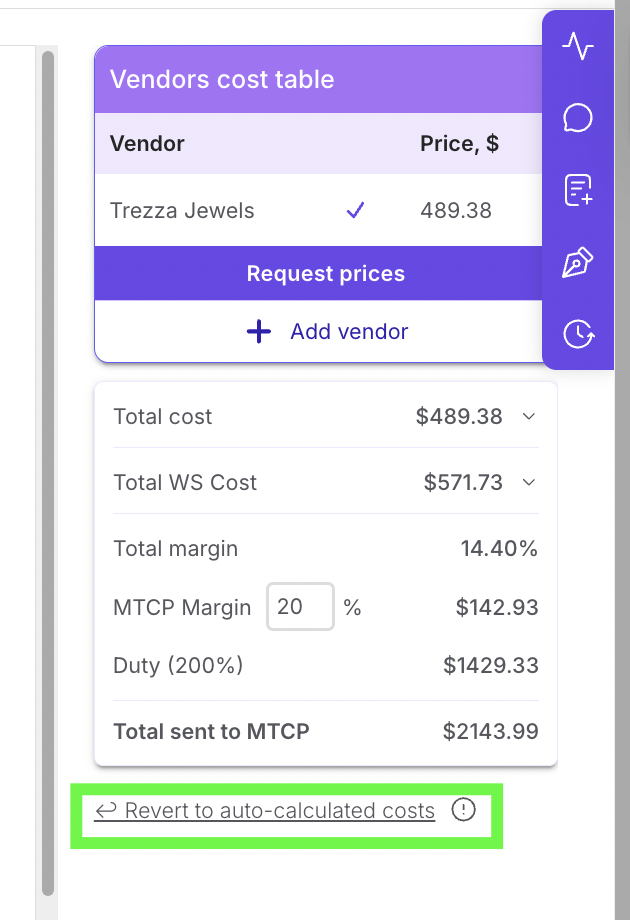
Task: Click the Vendors cost table title
Action: tap(222, 80)
